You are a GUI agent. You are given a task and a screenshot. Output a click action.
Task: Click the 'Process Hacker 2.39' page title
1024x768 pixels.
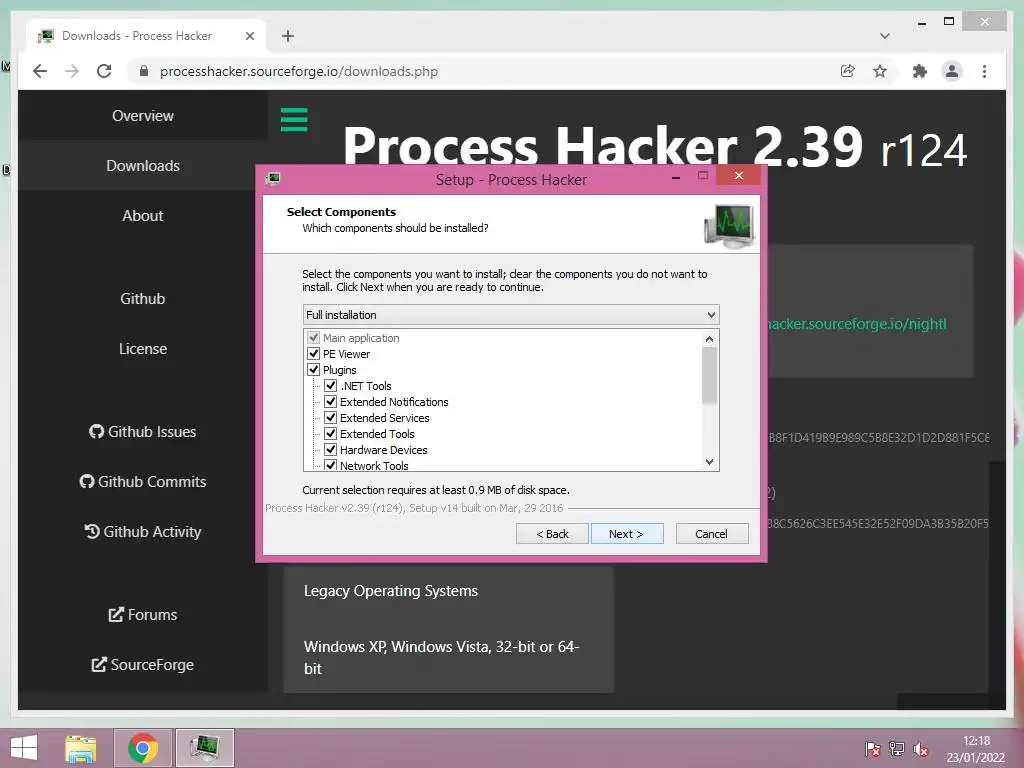point(603,147)
